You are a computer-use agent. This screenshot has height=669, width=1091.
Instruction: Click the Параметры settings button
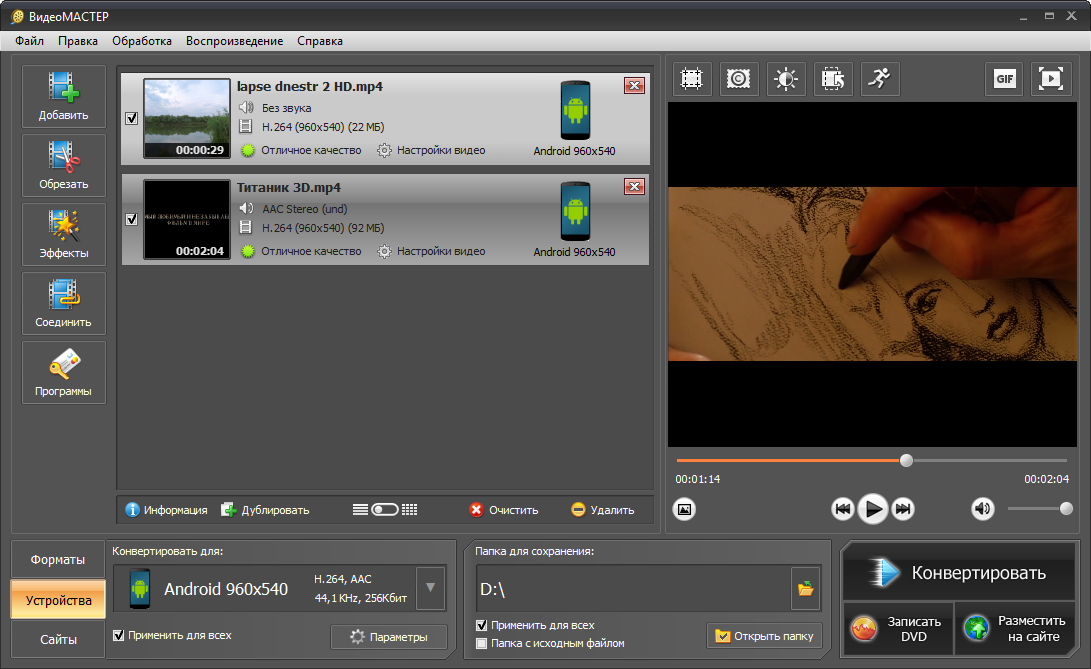(389, 637)
